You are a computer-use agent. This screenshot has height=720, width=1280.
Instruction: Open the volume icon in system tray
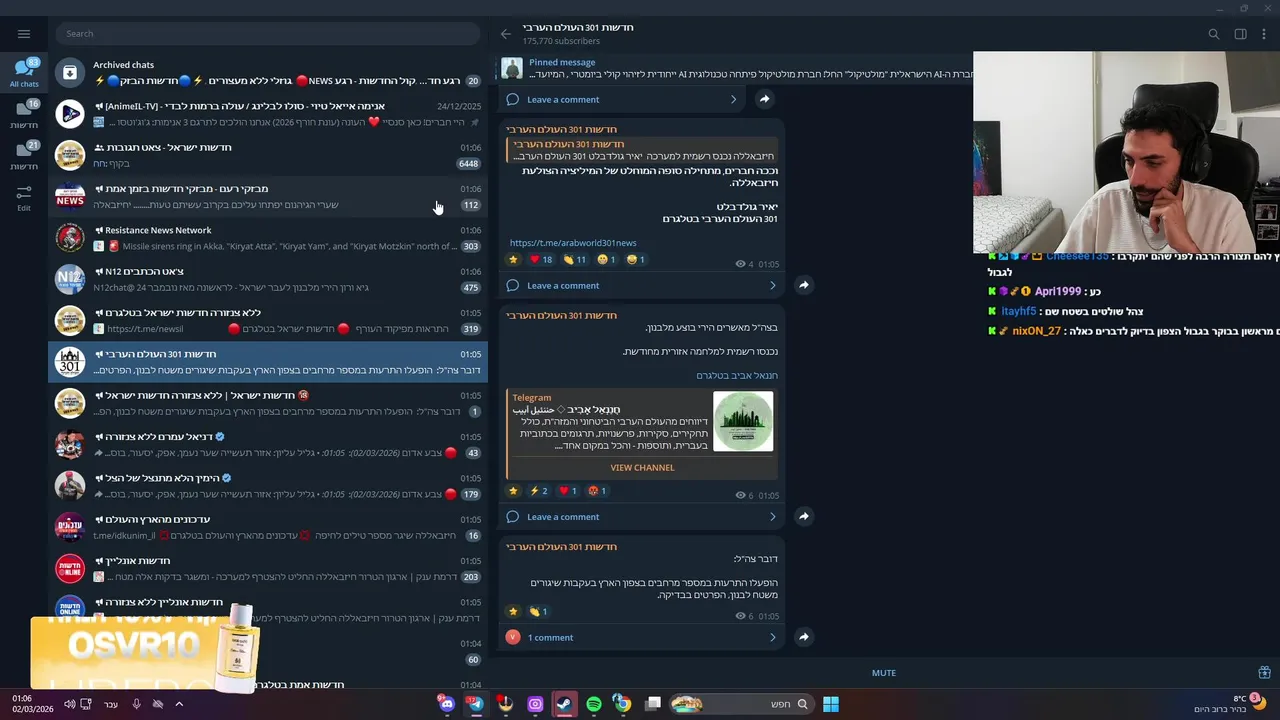(69, 704)
